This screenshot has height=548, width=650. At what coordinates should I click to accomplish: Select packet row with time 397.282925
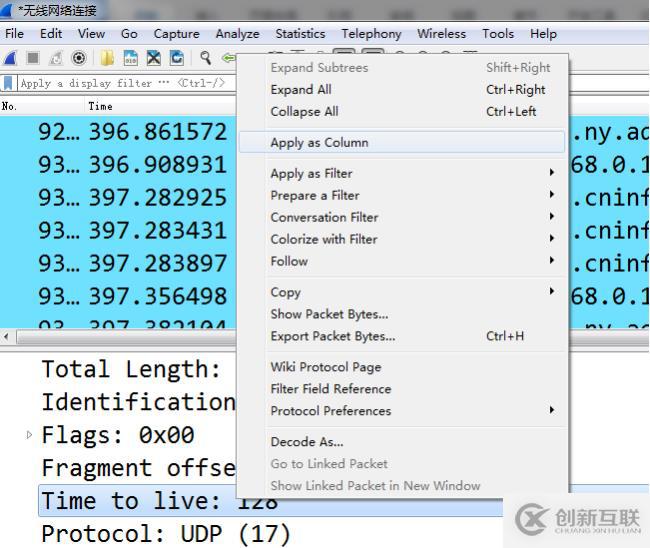[118, 198]
